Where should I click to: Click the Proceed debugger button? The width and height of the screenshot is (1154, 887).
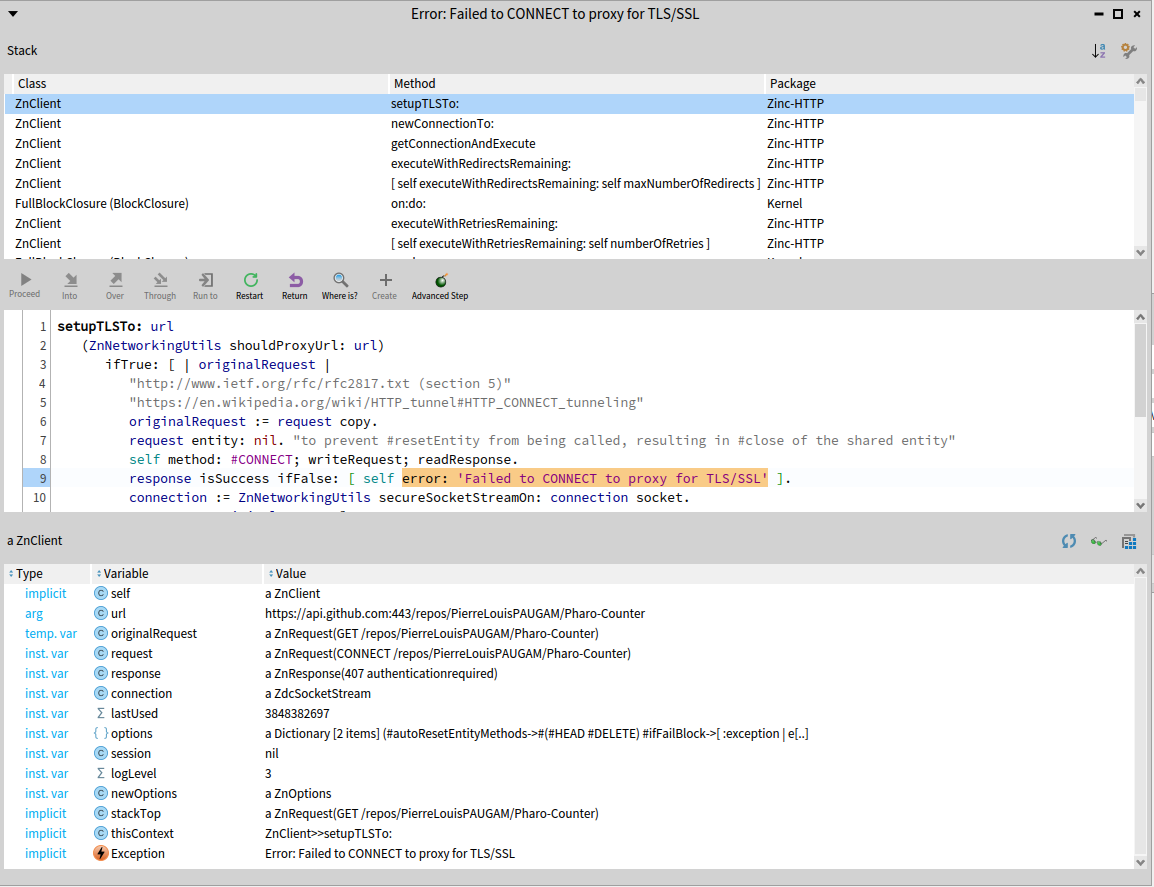click(25, 286)
